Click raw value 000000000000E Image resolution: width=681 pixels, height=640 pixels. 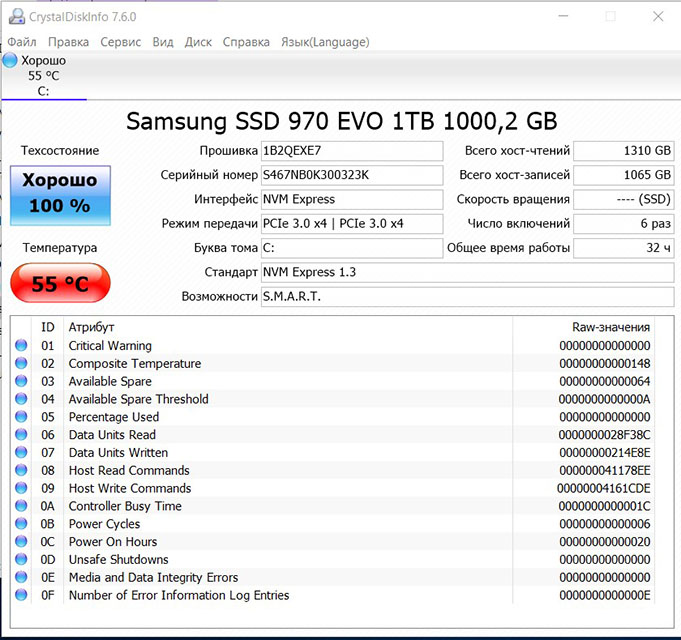pyautogui.click(x=605, y=595)
